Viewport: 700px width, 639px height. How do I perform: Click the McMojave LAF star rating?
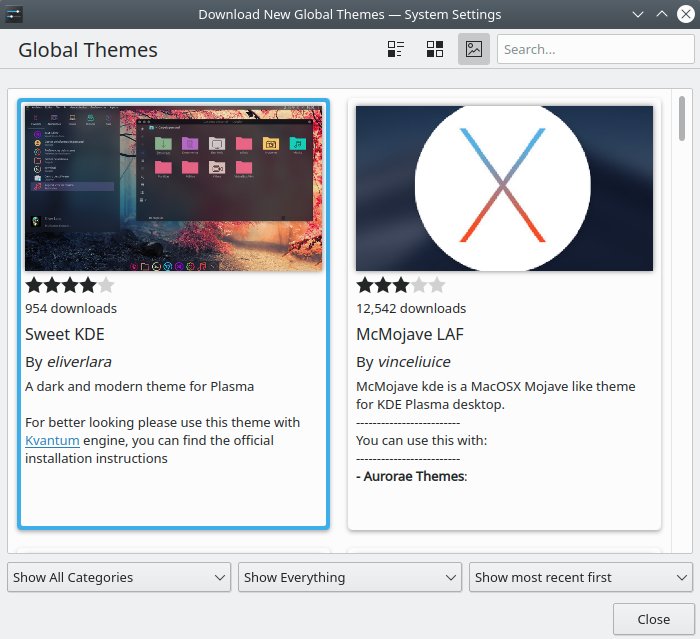(400, 285)
